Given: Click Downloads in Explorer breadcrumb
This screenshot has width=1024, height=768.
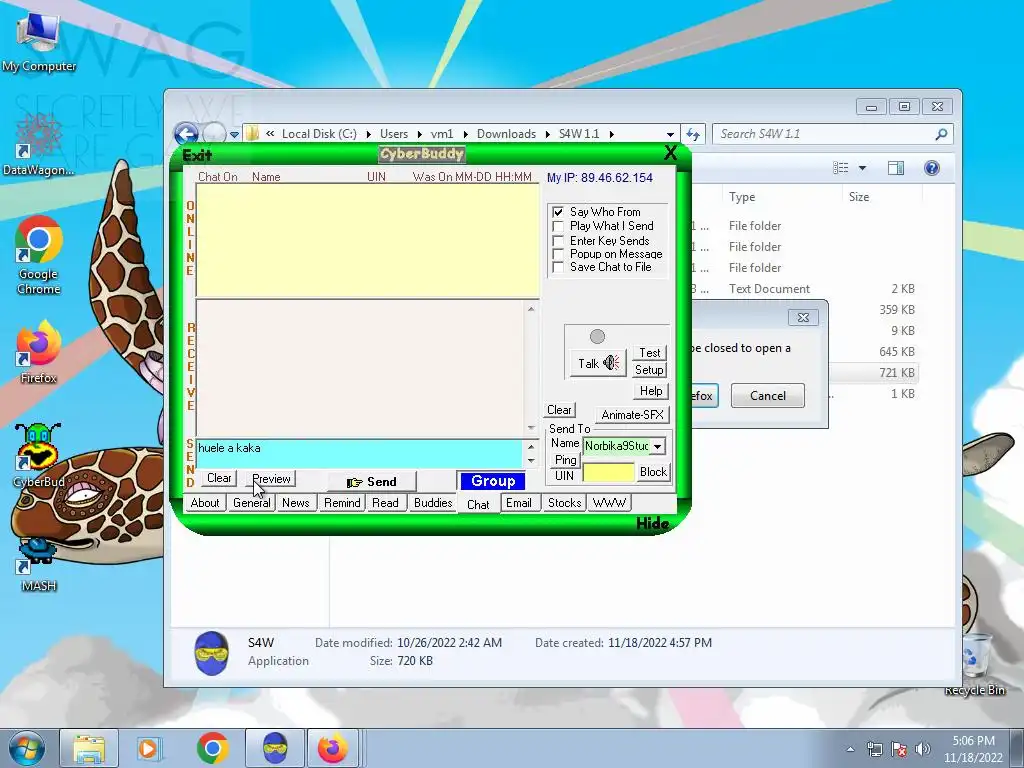Looking at the screenshot, I should [506, 134].
